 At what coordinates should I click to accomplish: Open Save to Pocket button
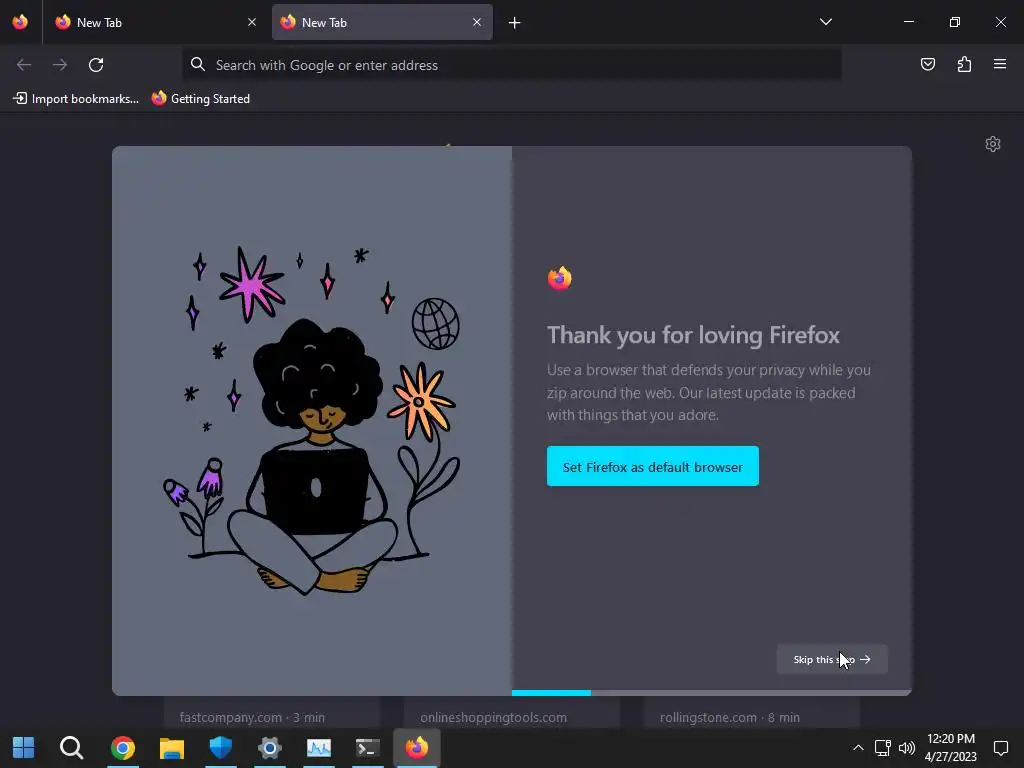tap(928, 64)
